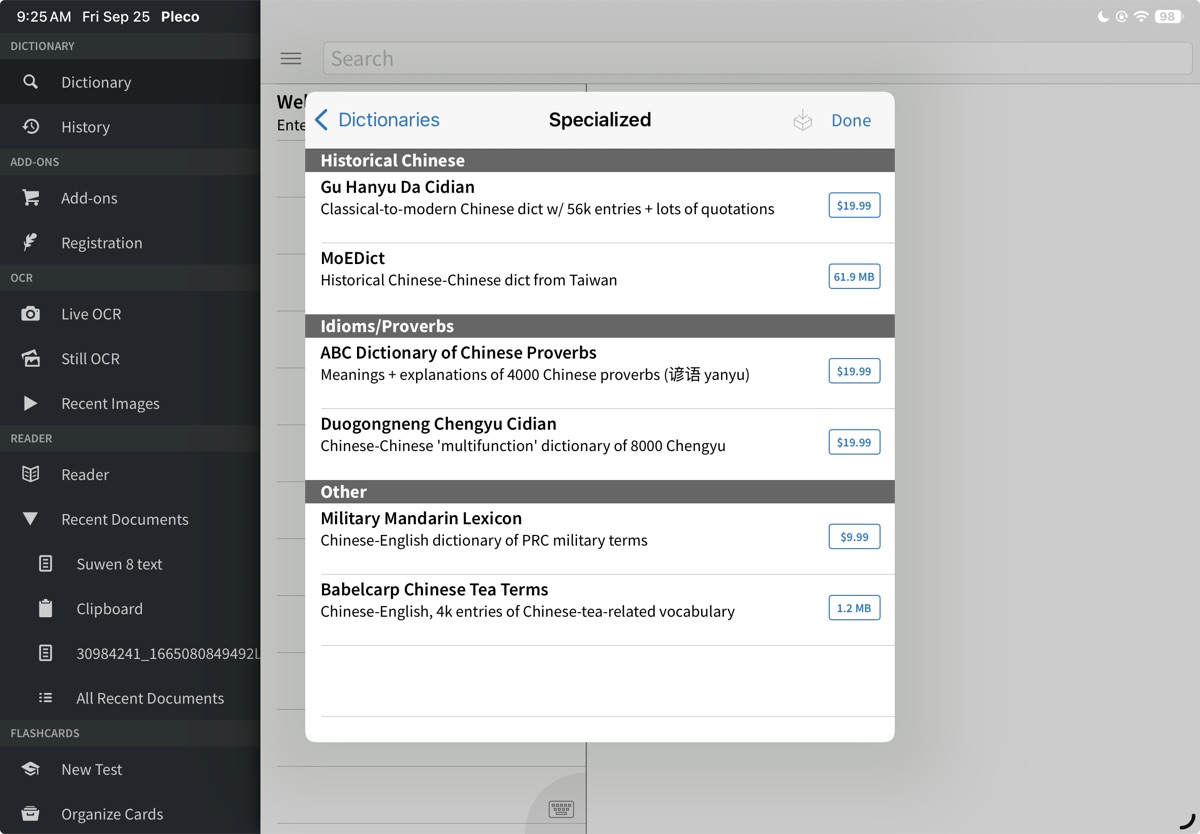1200x834 pixels.
Task: Select Military Mandarin Lexicon title
Action: click(x=421, y=518)
